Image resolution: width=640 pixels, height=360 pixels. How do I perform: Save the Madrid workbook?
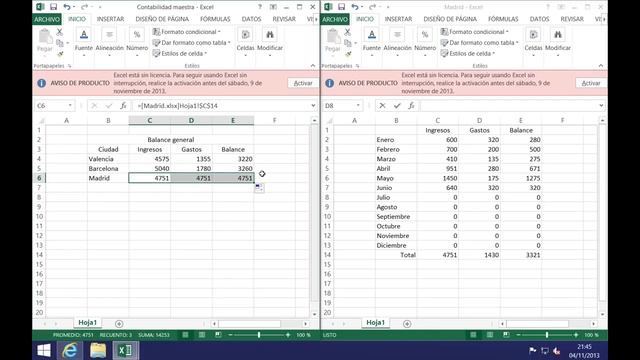coord(342,7)
